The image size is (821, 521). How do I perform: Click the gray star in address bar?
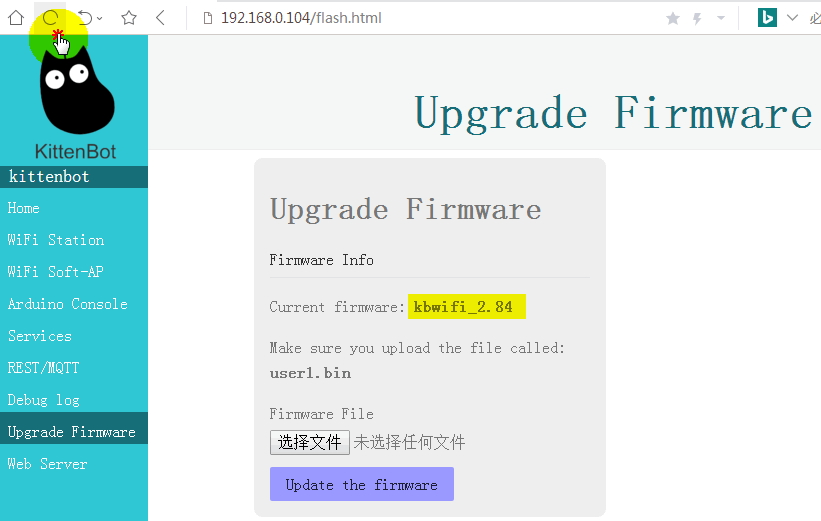[673, 19]
